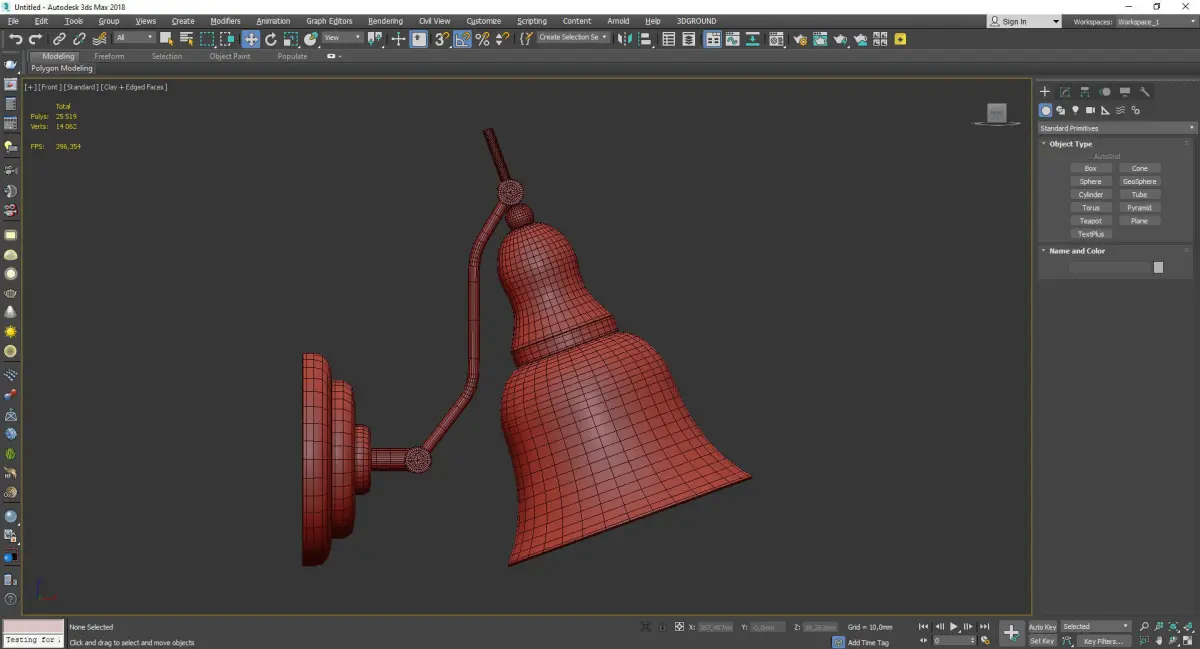Screen dimensions: 1200x649
Task: Switch to the Hierarchy command panel tab
Action: (x=1085, y=92)
